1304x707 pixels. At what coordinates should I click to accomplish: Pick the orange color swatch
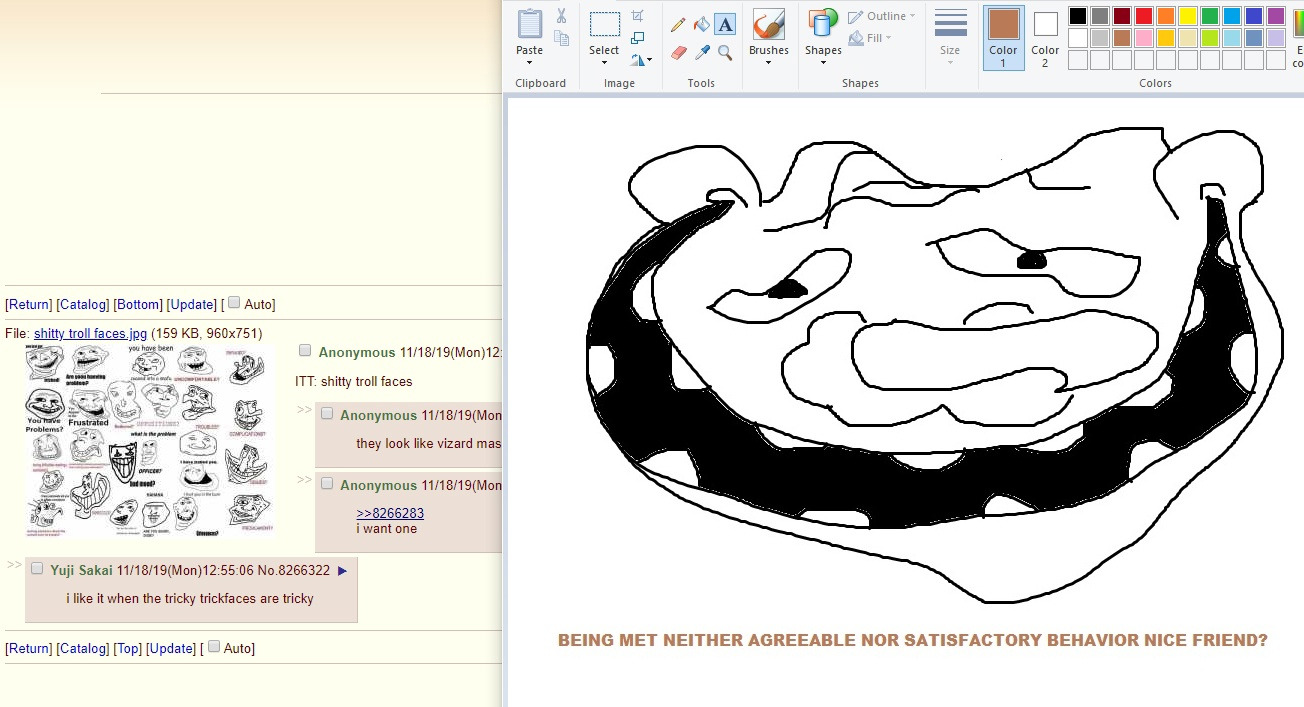(x=1165, y=16)
